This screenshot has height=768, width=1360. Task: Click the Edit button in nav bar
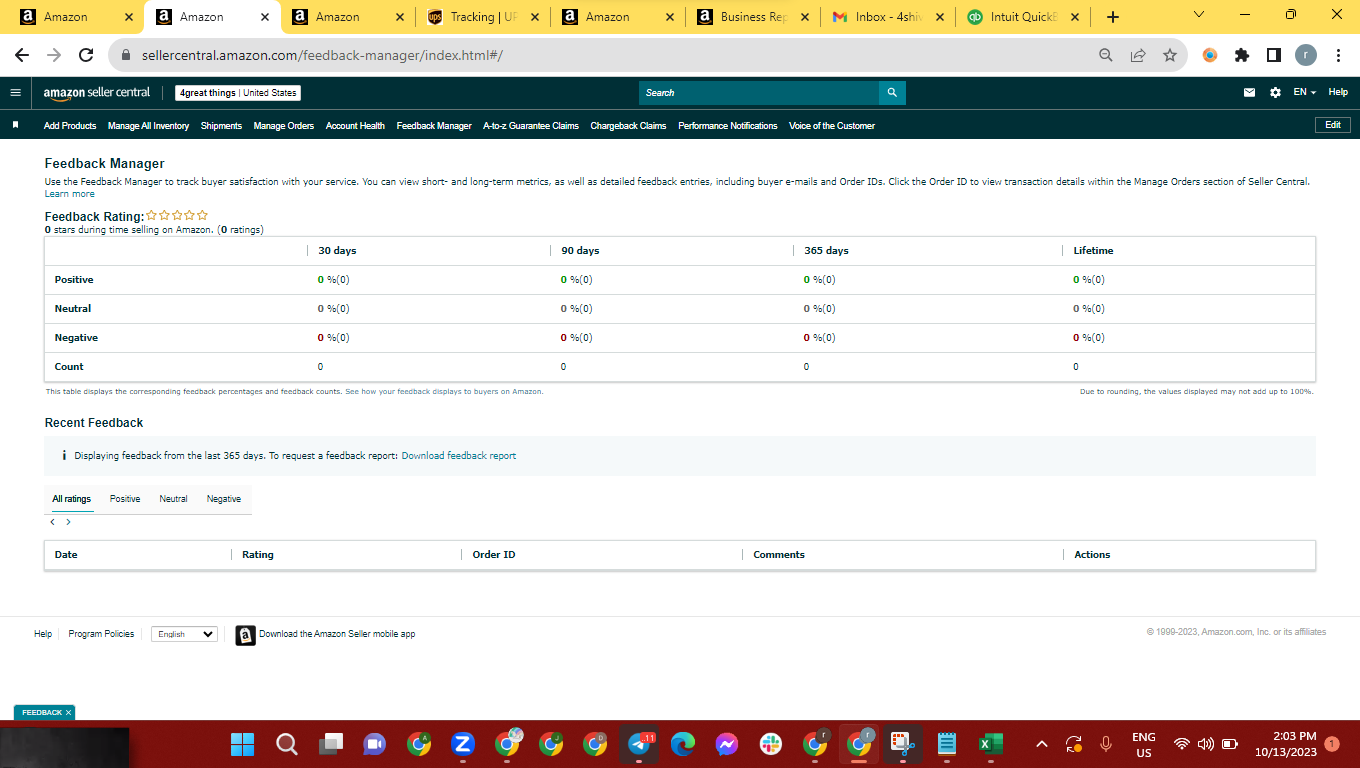pyautogui.click(x=1333, y=125)
